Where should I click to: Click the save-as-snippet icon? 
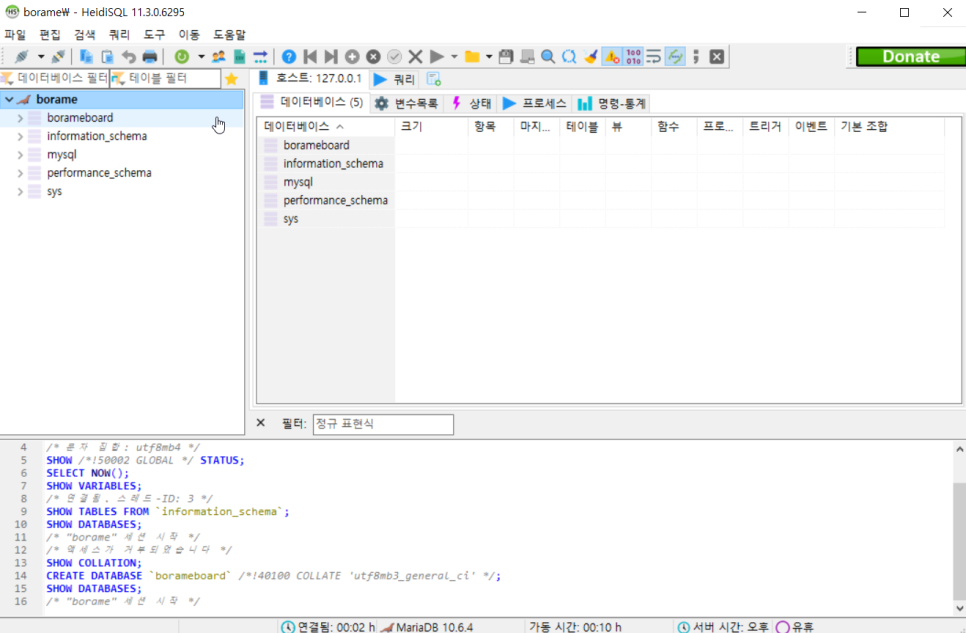tap(527, 57)
